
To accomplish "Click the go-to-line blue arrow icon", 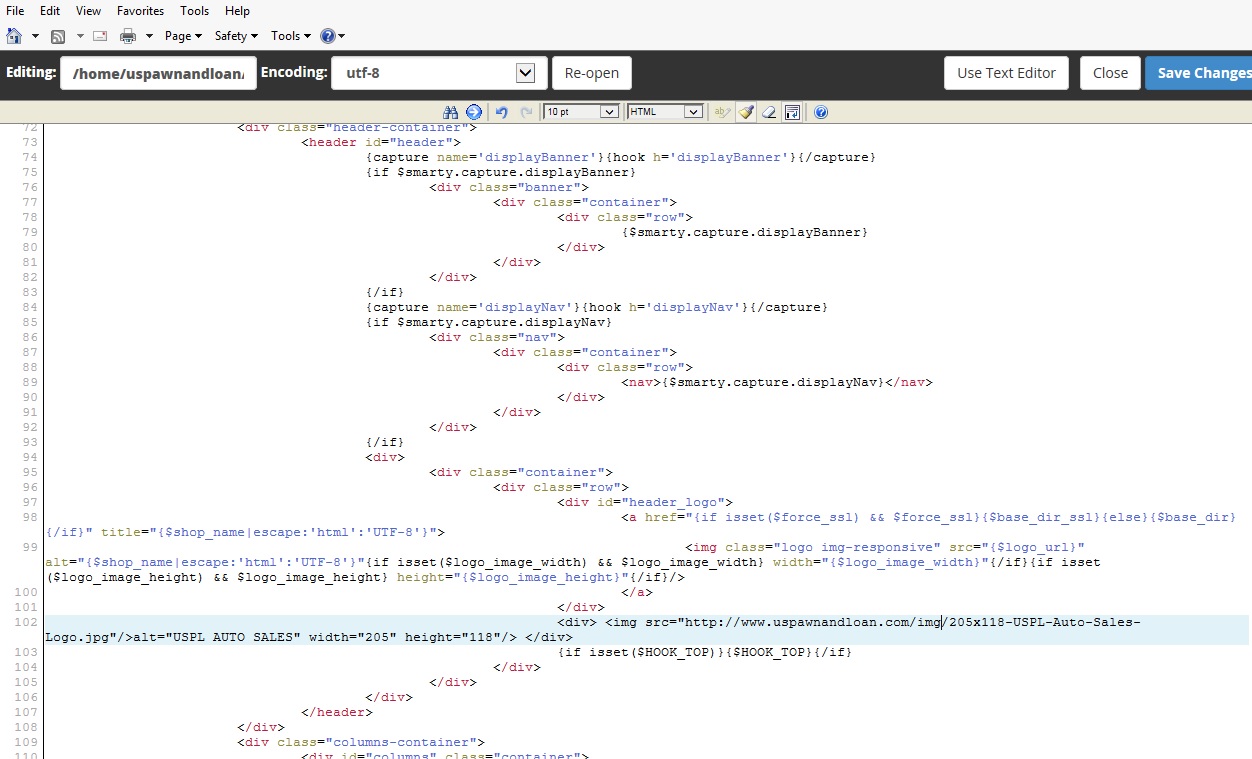I will pos(474,112).
